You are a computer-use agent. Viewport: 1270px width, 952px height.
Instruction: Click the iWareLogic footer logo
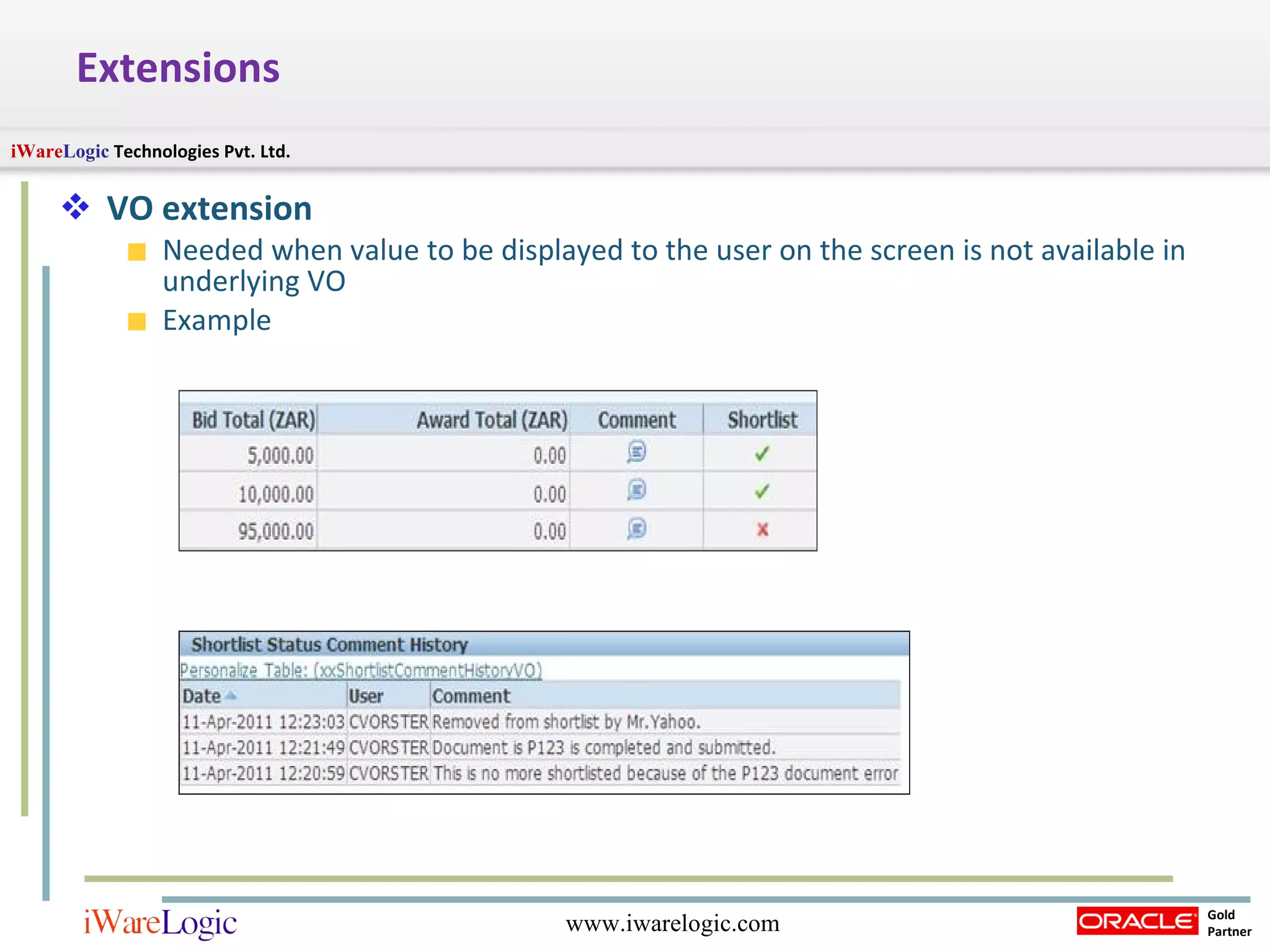[160, 923]
